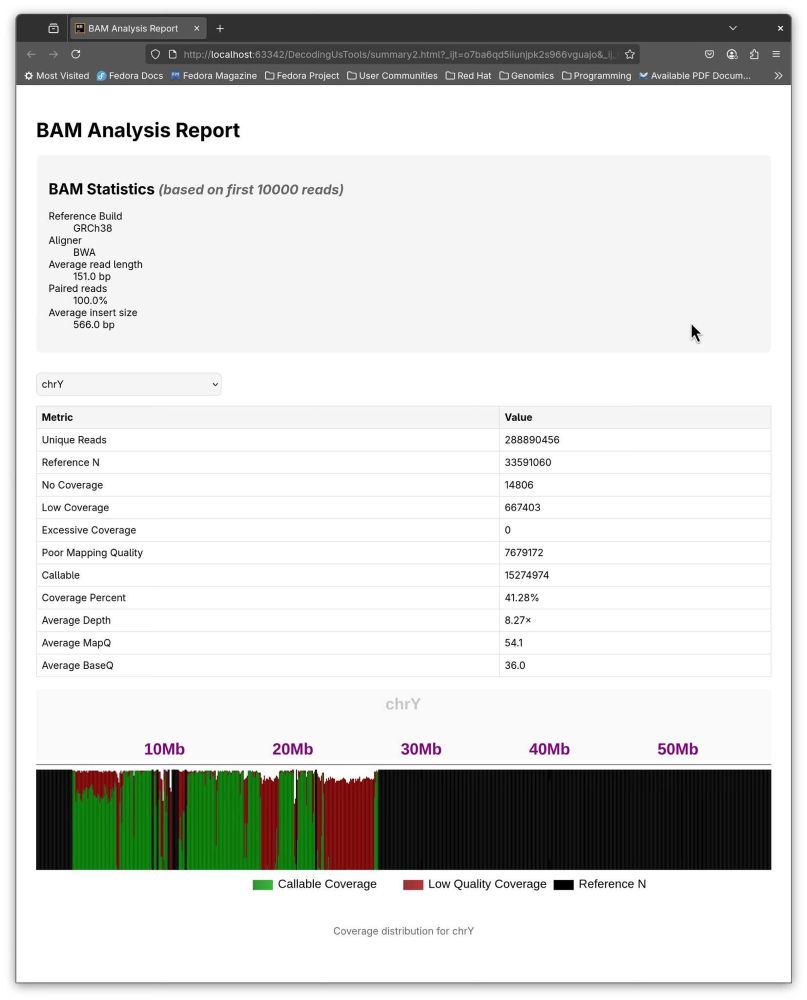Click the Average Depth value 8.27×
This screenshot has height=1000, width=807.
coord(518,621)
